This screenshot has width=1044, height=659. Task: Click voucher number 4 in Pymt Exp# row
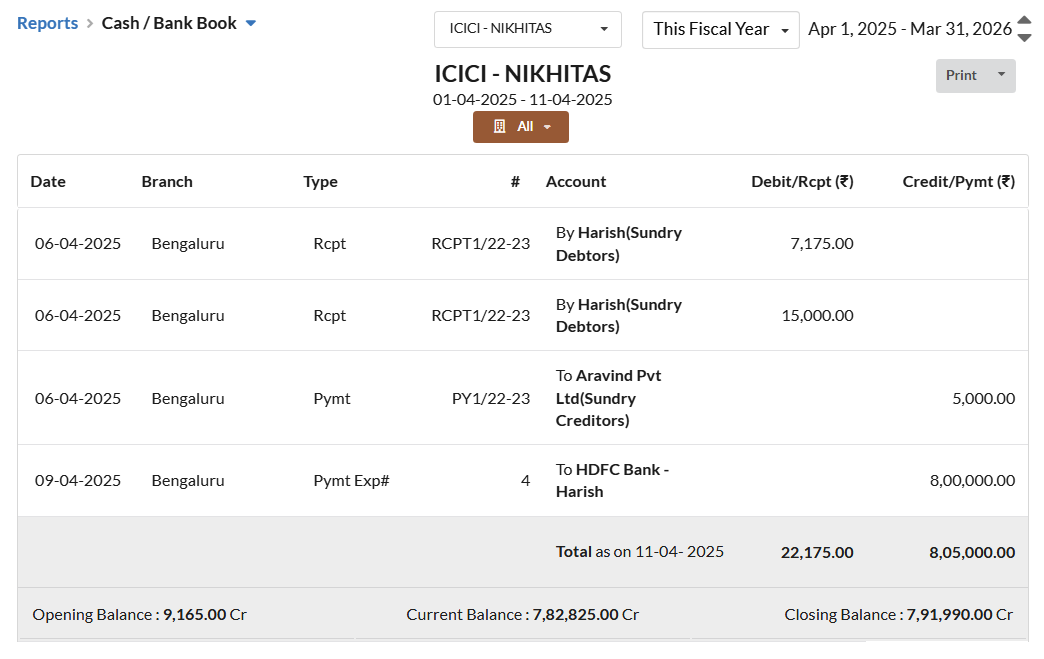(x=525, y=481)
